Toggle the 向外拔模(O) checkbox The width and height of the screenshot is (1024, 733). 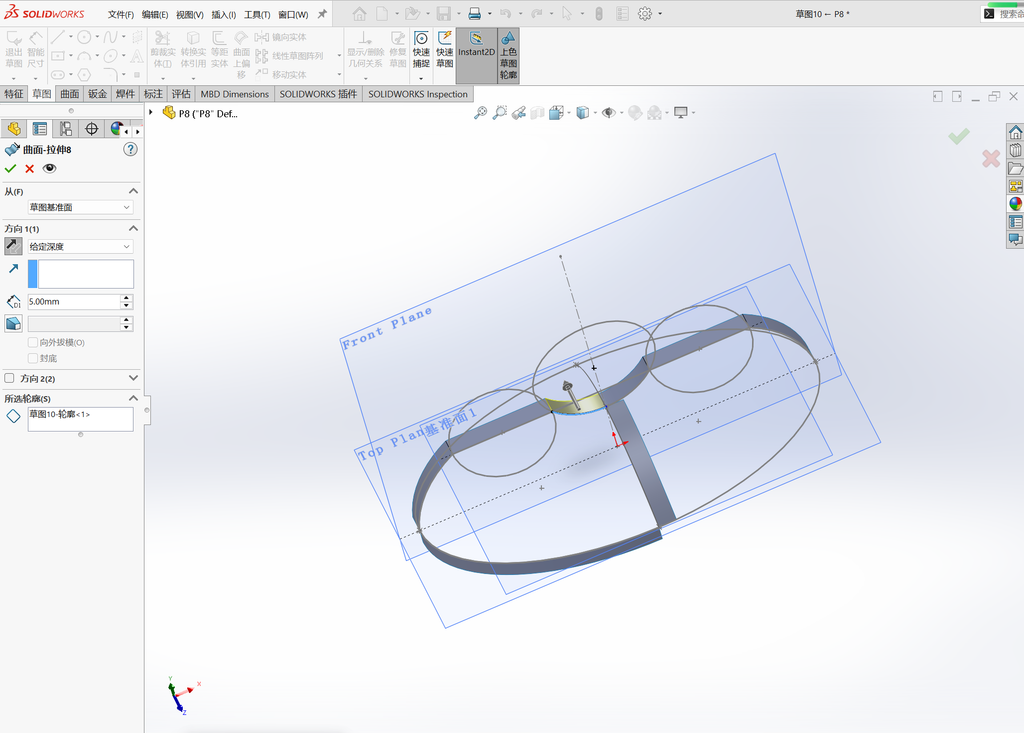coord(33,342)
